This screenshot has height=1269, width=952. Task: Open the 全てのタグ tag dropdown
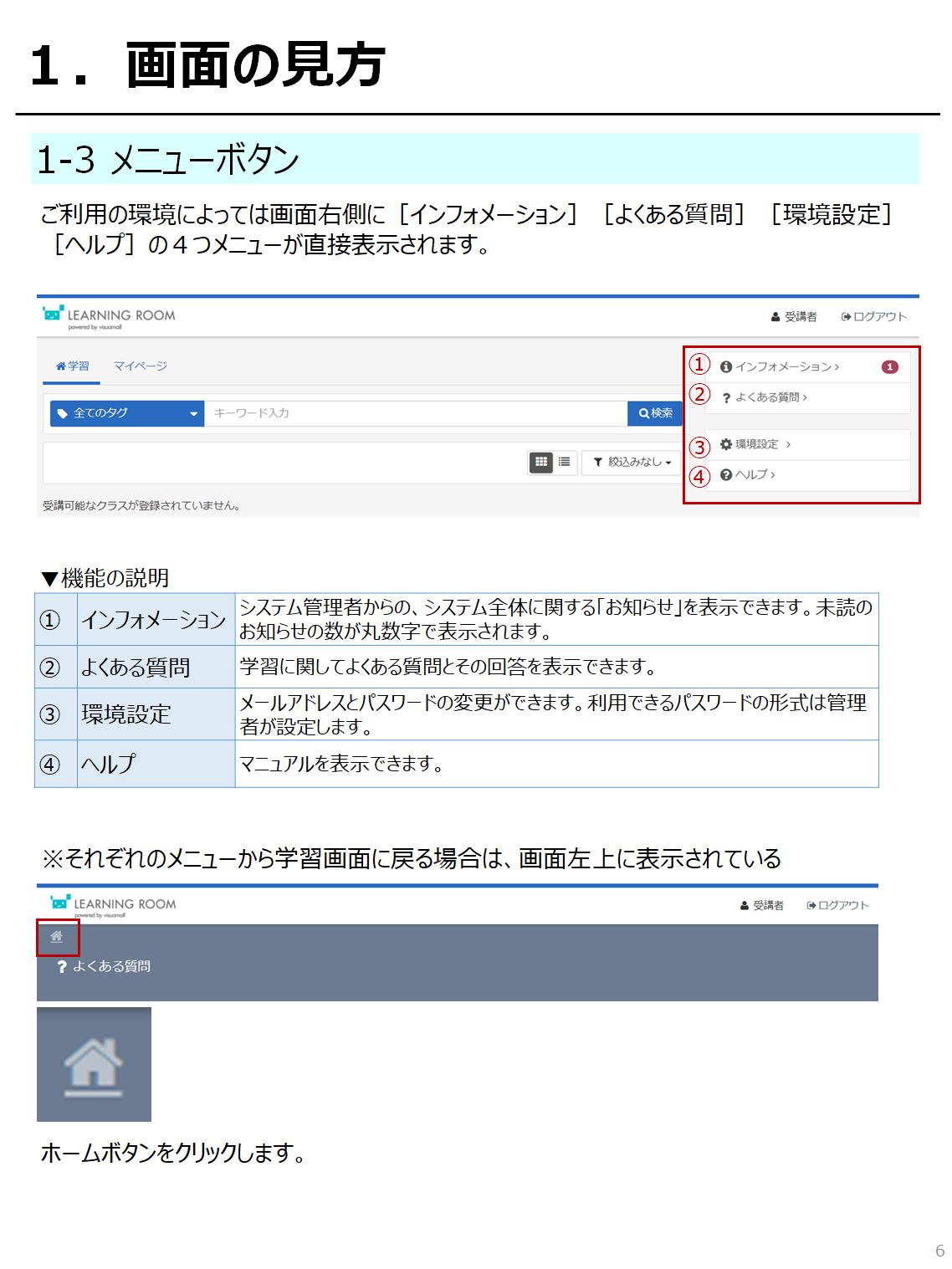pyautogui.click(x=127, y=413)
